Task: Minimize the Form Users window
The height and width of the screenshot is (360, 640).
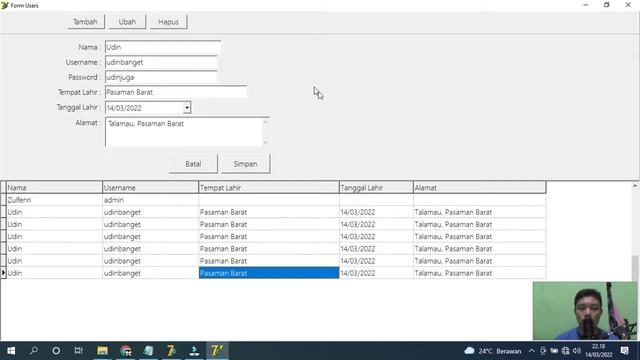Action: 586,5
